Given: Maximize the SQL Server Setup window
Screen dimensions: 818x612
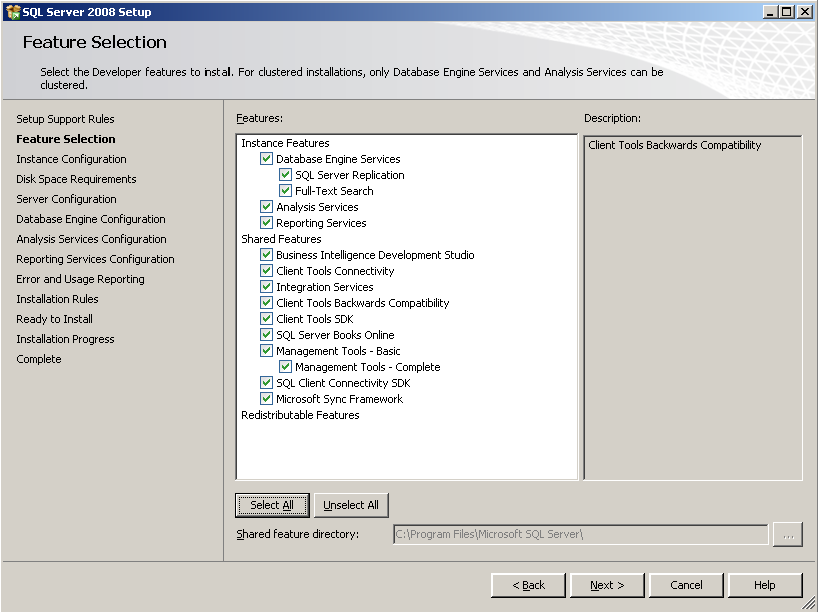Looking at the screenshot, I should [x=787, y=11].
